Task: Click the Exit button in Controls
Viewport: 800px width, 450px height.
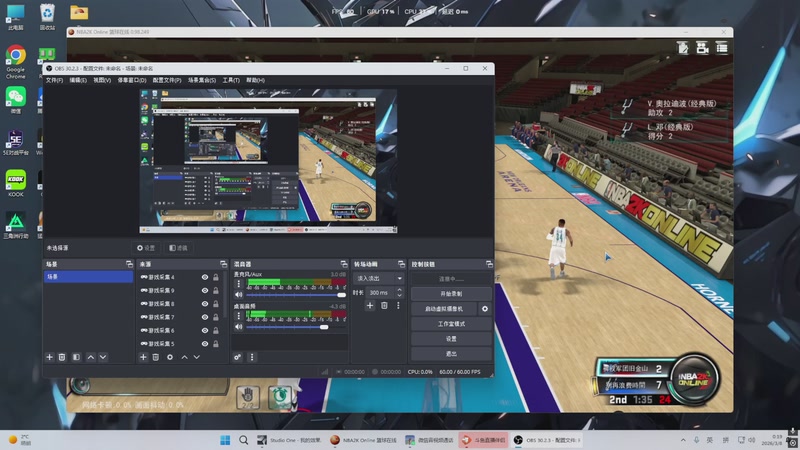Action: 451,354
